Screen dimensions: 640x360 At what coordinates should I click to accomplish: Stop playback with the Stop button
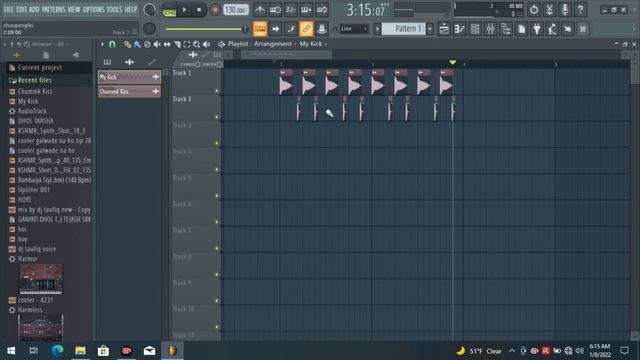tap(199, 10)
